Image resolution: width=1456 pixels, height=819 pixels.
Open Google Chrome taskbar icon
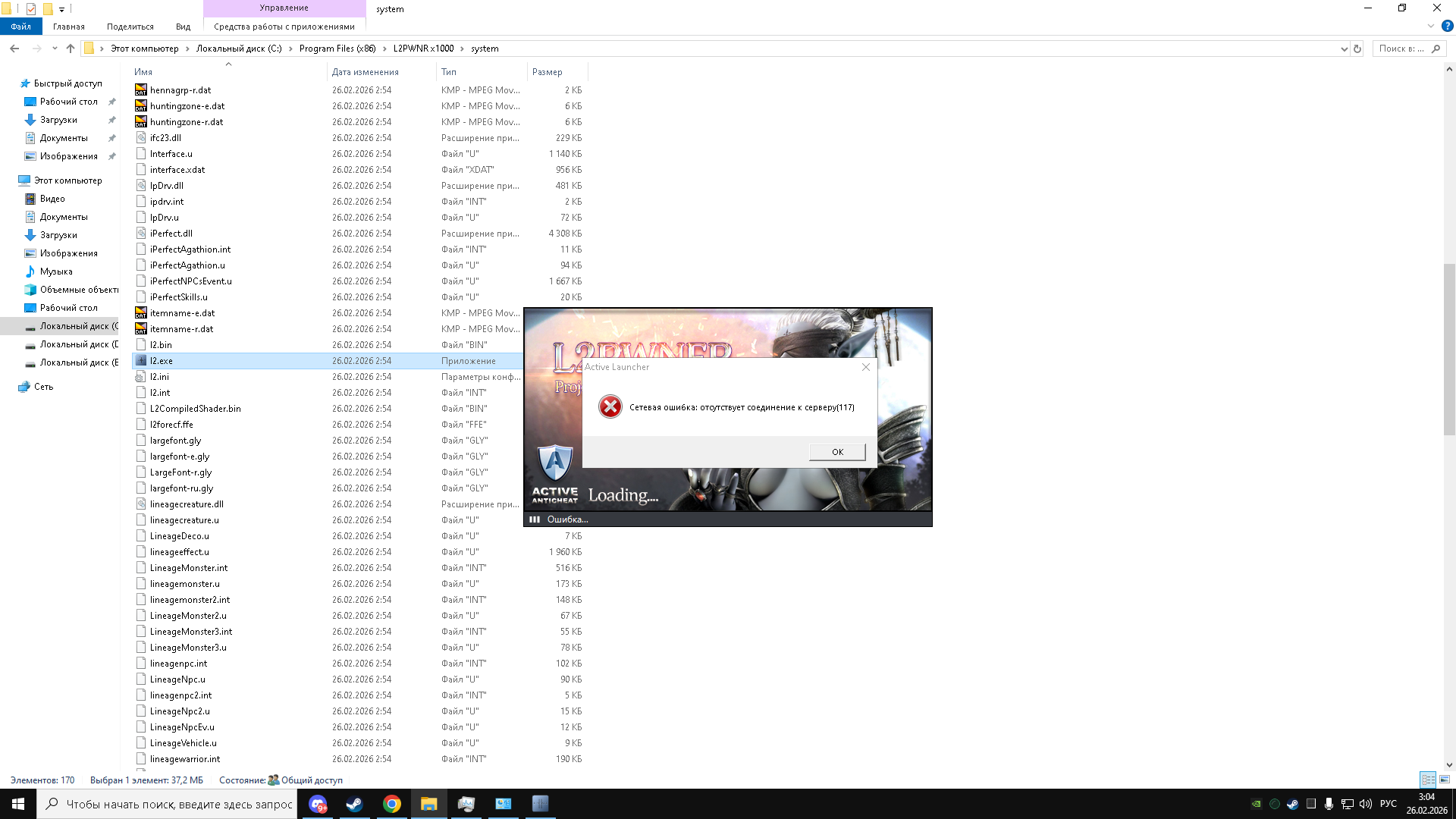point(391,804)
